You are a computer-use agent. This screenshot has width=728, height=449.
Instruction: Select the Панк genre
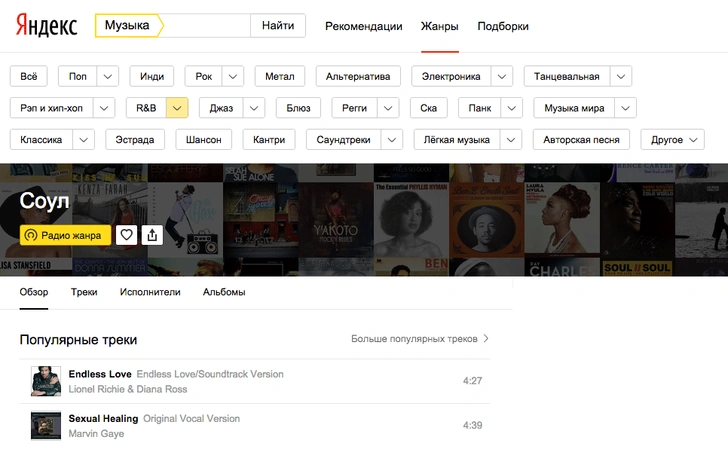click(x=480, y=108)
